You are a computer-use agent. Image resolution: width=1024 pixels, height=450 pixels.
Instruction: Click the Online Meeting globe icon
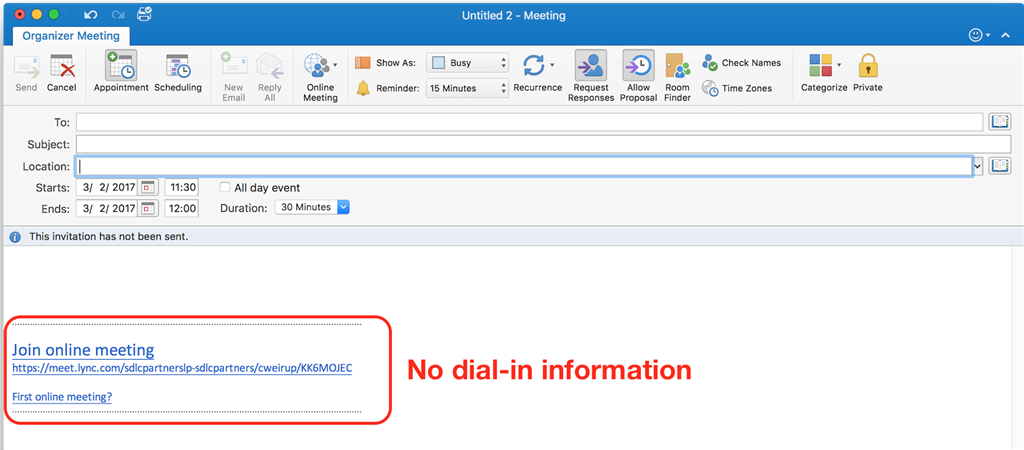pyautogui.click(x=317, y=66)
